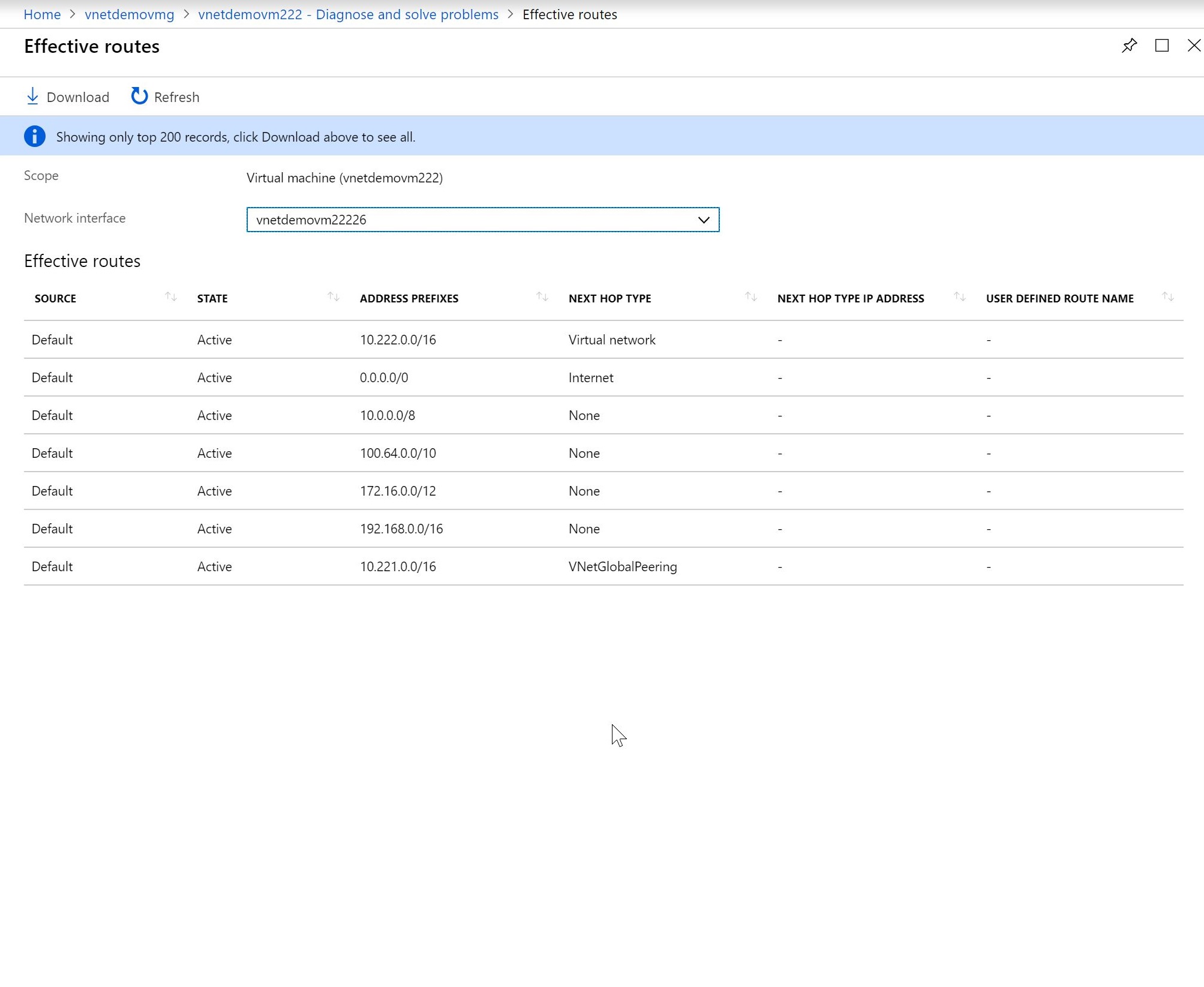Click SOURCE column header
Image resolution: width=1204 pixels, height=987 pixels.
[x=55, y=298]
